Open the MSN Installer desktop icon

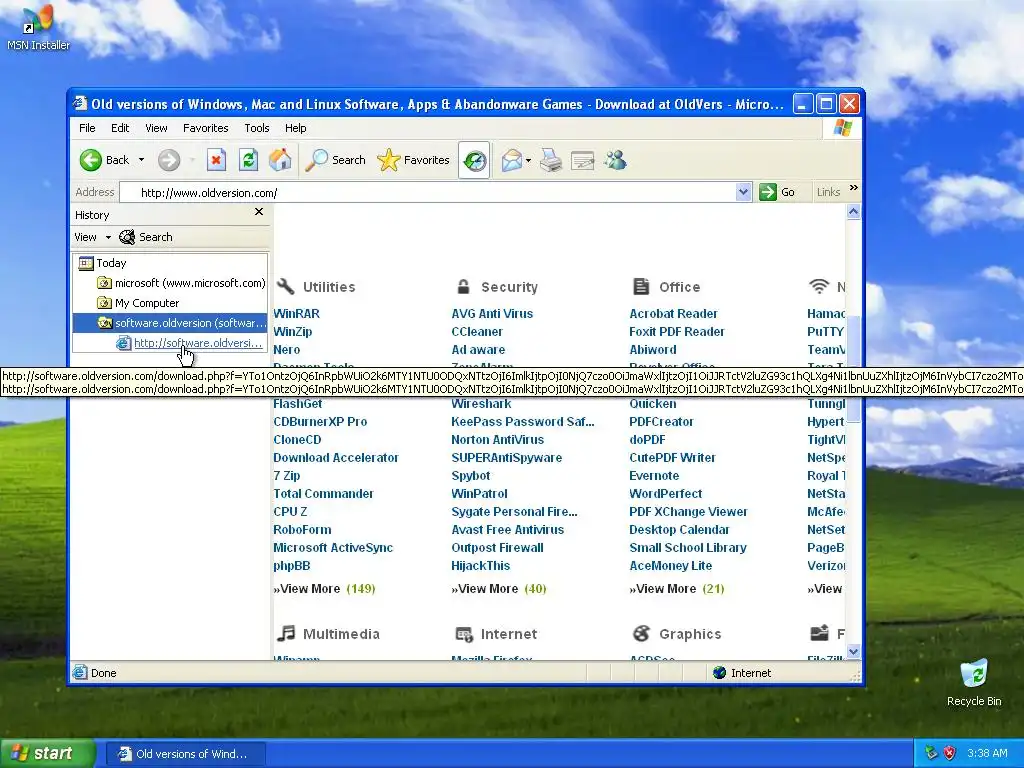pos(38,28)
